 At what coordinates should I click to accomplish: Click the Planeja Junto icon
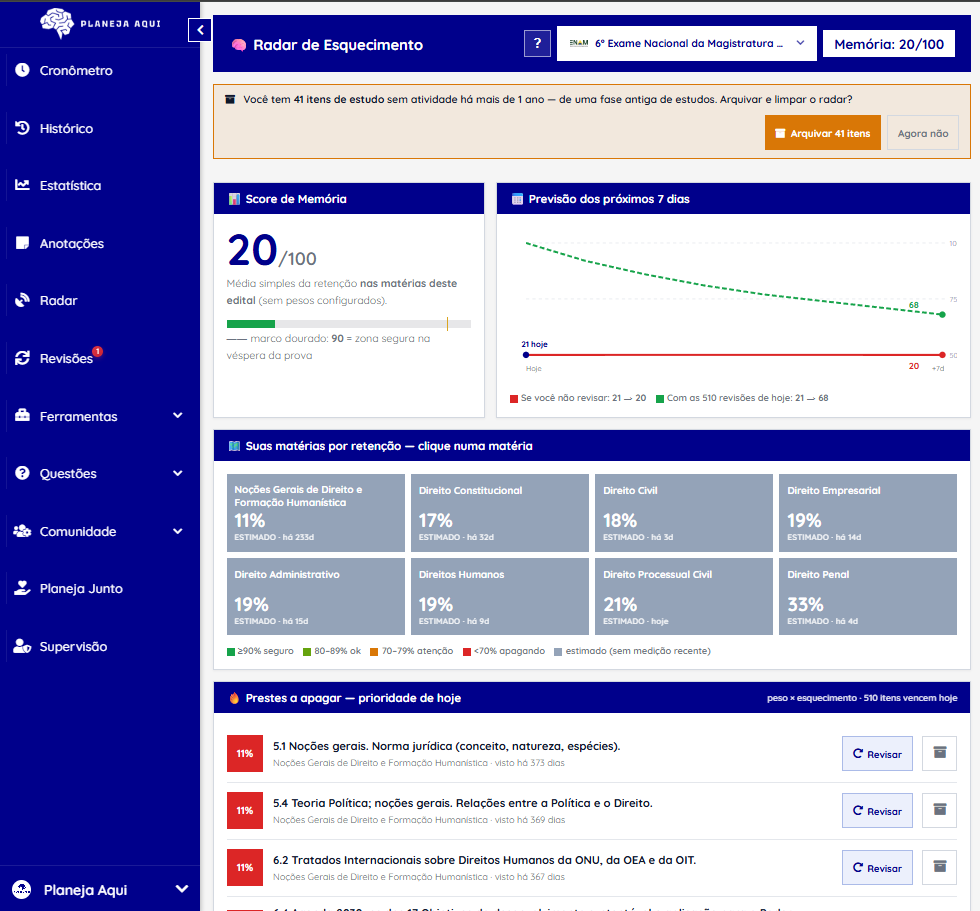click(x=22, y=588)
